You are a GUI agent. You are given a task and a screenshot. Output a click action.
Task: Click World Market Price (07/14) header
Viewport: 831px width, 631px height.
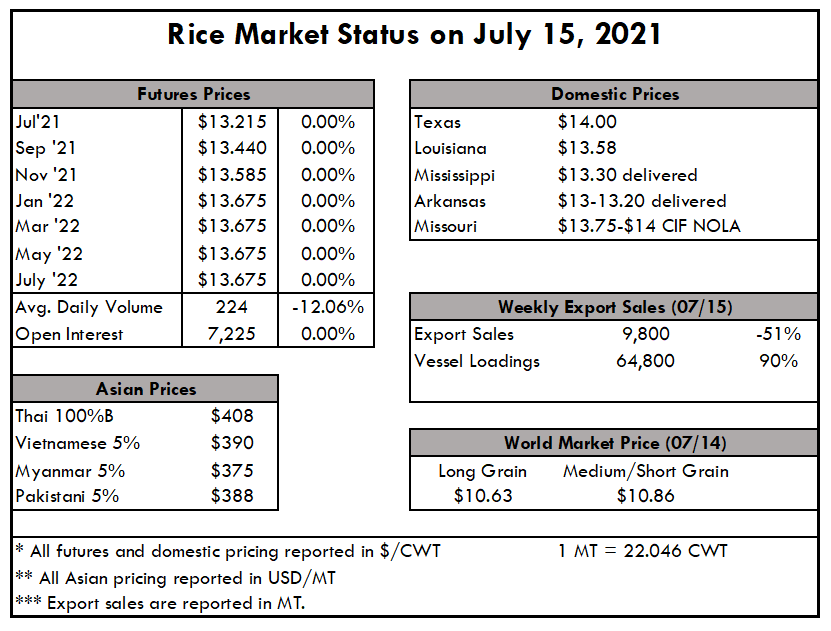(614, 443)
